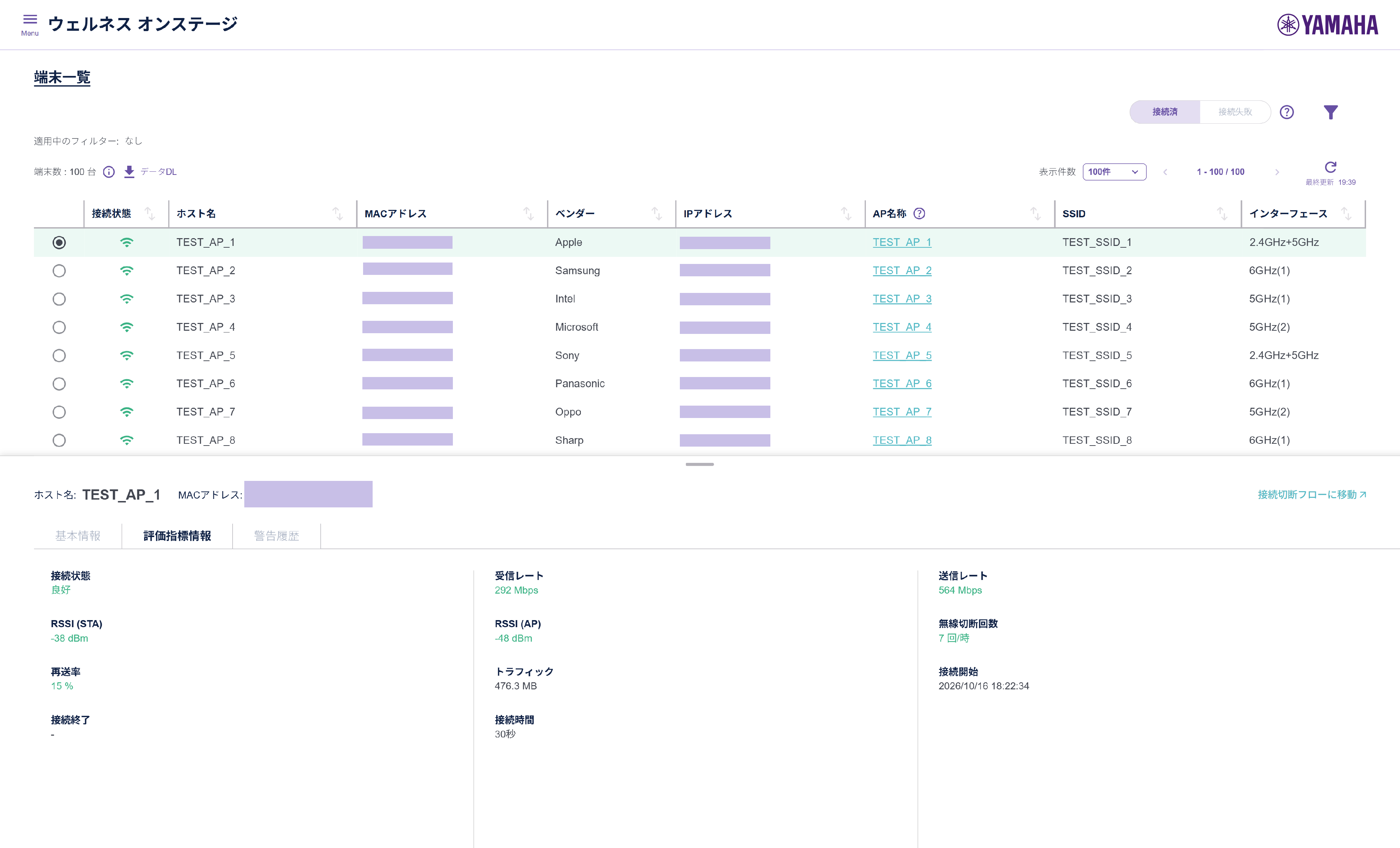1400x848 pixels.
Task: Sort by MACアドレス column arrows
Action: [x=529, y=213]
